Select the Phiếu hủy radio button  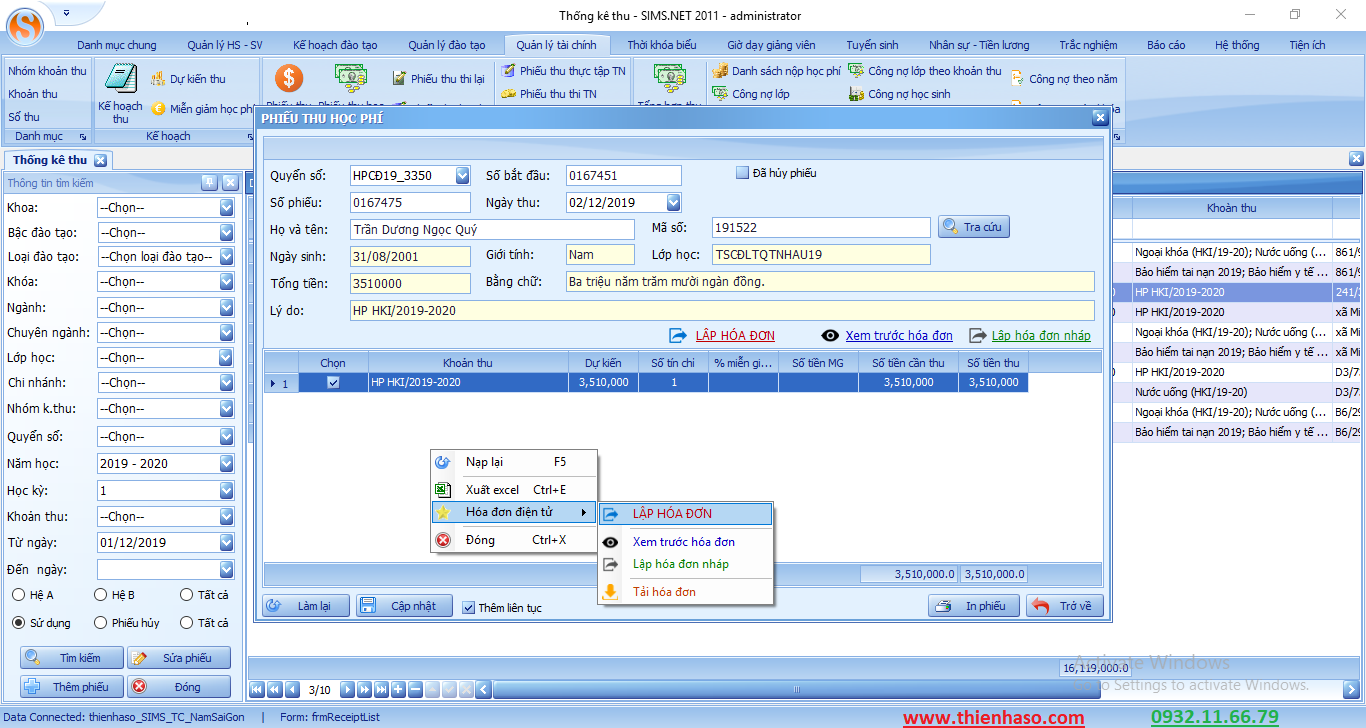tap(101, 623)
